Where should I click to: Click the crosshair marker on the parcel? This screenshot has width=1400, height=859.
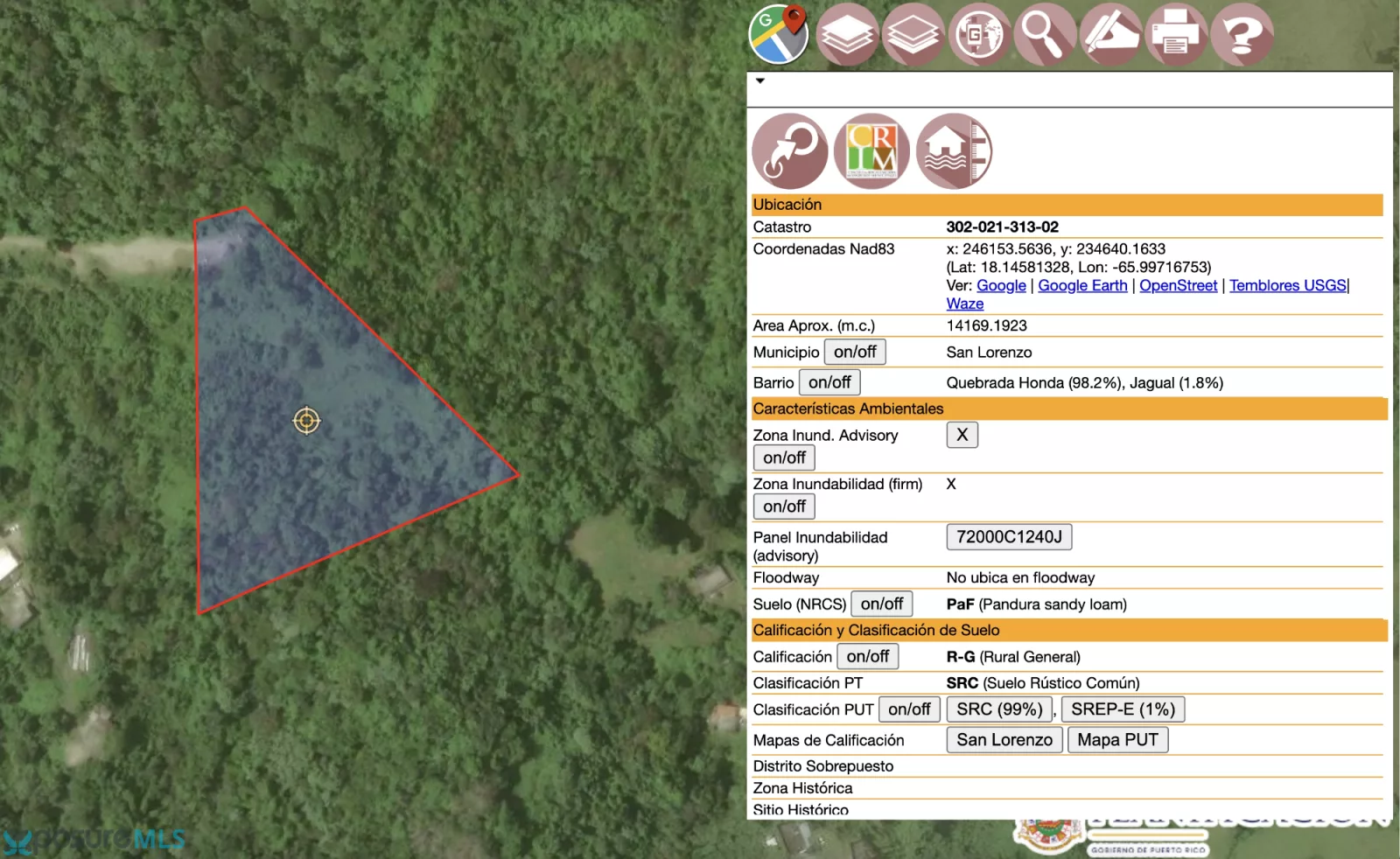(x=306, y=421)
